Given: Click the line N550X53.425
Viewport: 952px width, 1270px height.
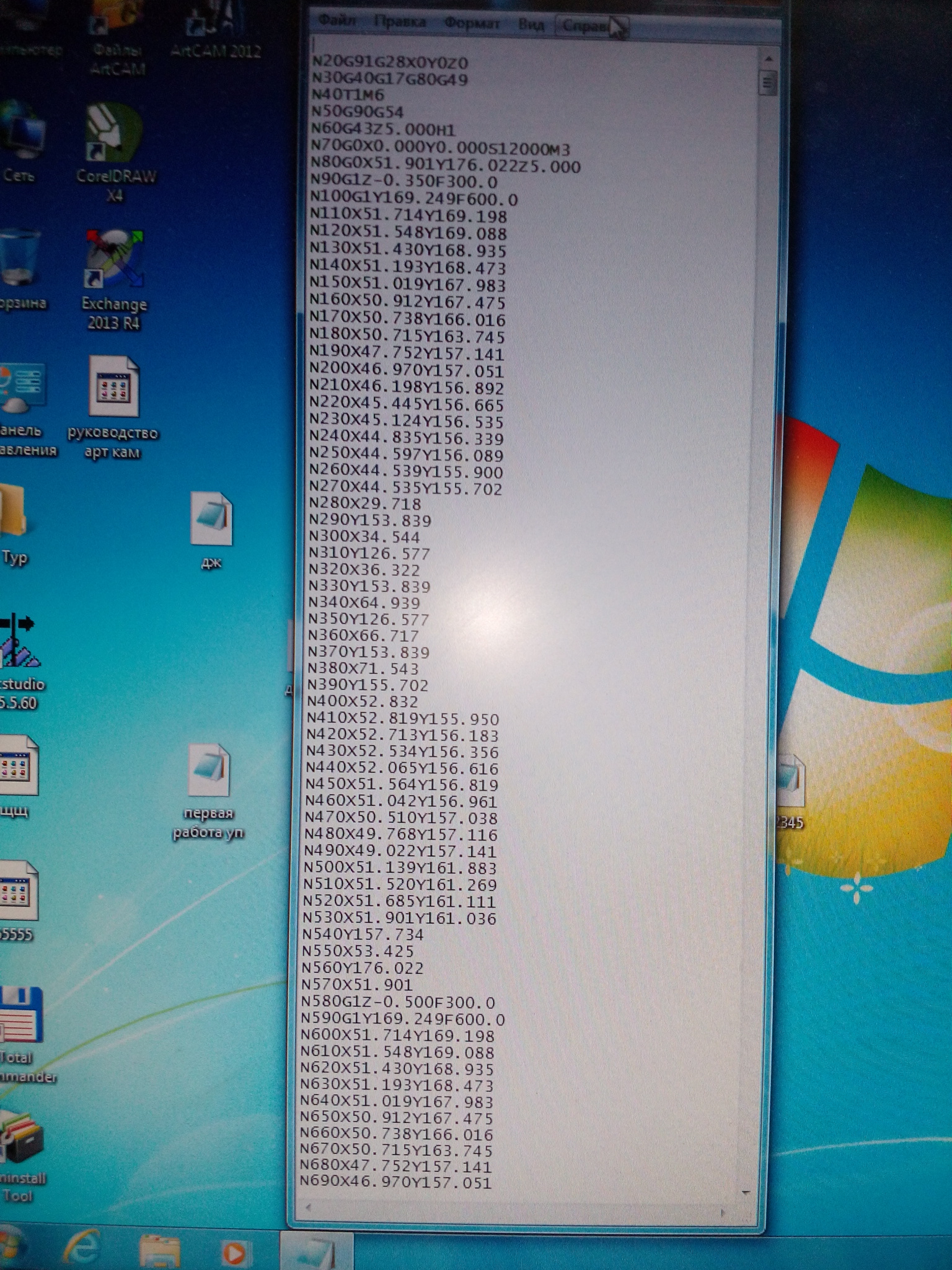Looking at the screenshot, I should point(358,951).
